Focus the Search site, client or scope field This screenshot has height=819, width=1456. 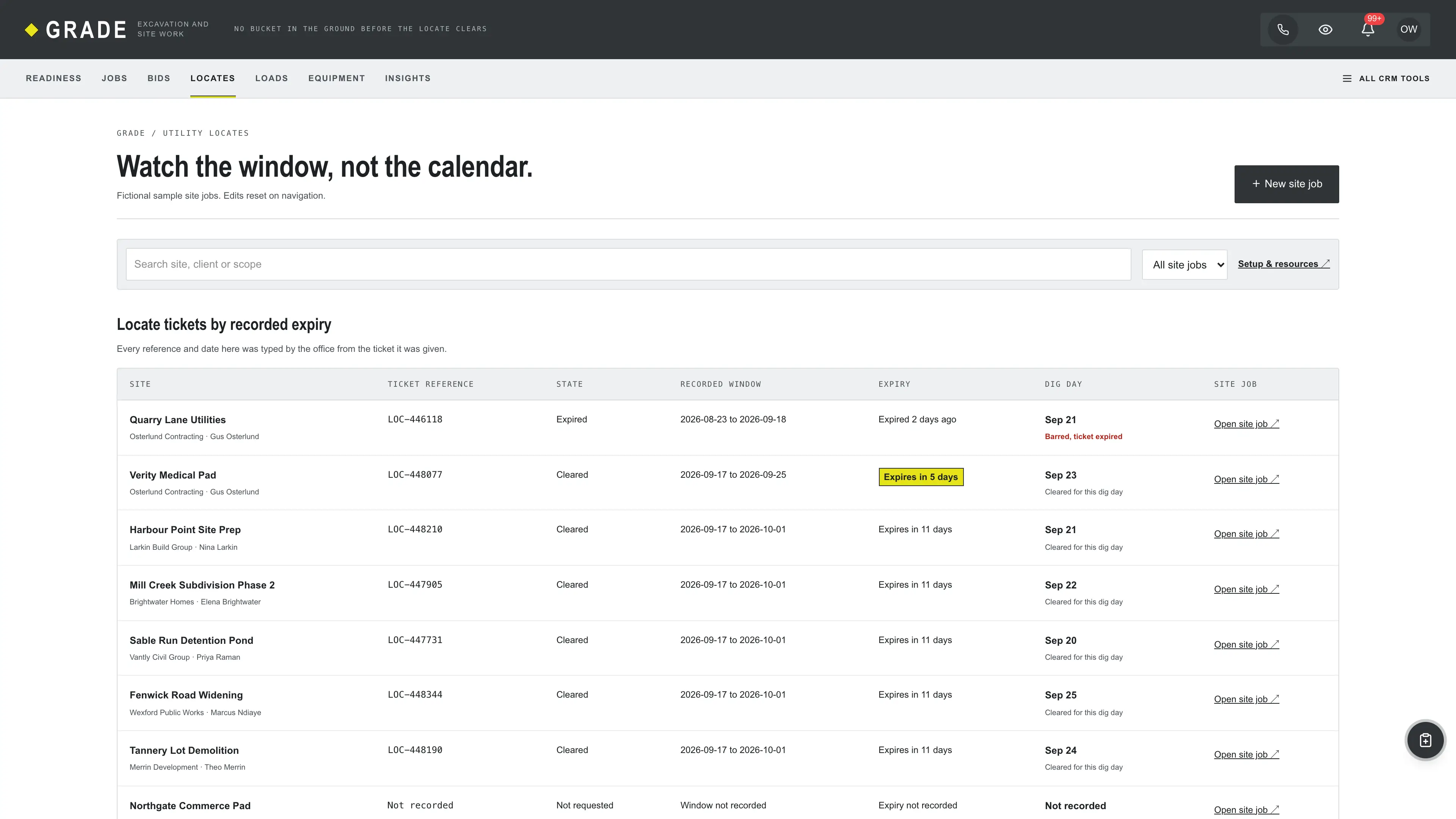(x=628, y=265)
